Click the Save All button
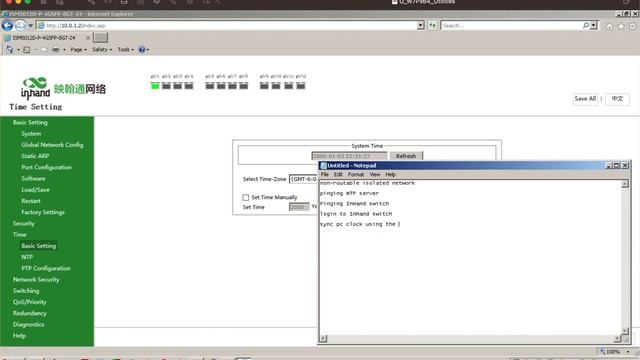Viewport: 640px width, 360px height. (585, 99)
